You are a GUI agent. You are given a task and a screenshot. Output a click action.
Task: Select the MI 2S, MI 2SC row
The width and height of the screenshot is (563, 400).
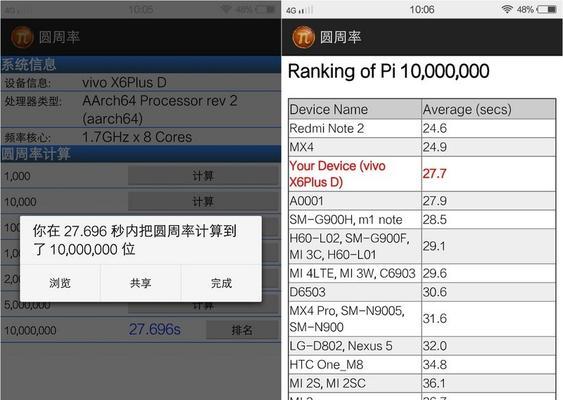point(422,383)
